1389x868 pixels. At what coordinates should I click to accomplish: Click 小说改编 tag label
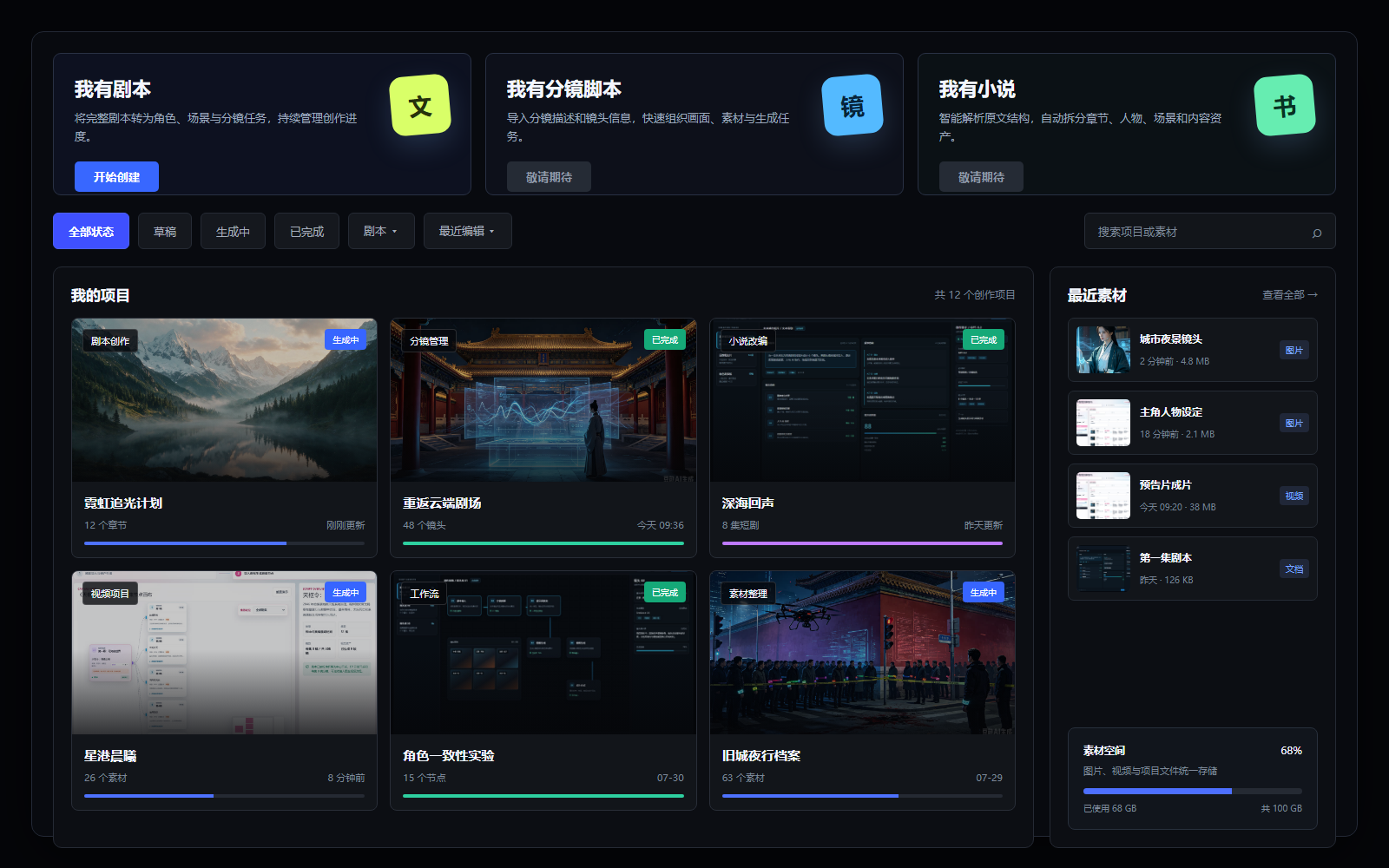click(748, 341)
